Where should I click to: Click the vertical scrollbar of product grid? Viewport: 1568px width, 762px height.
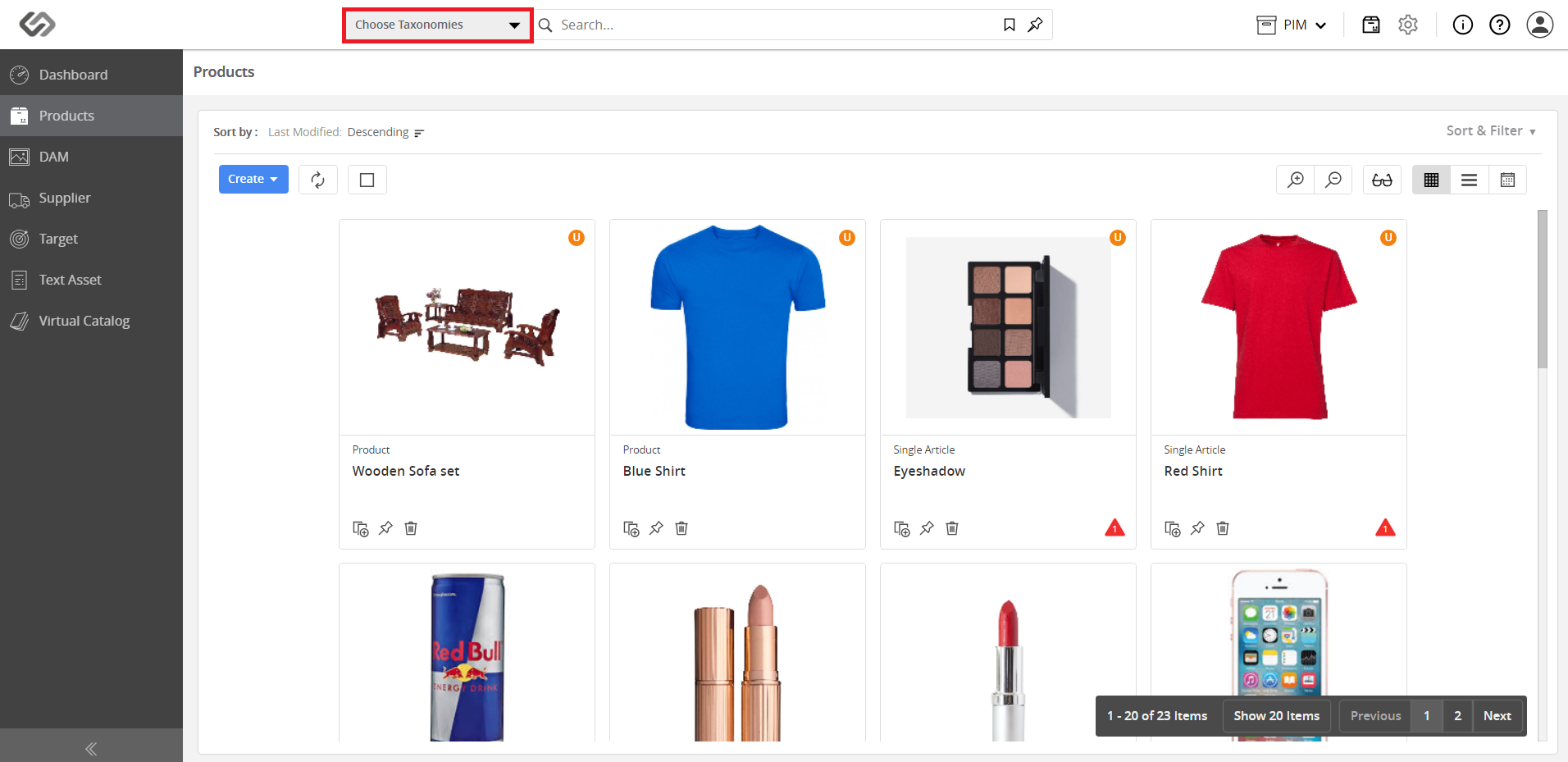pyautogui.click(x=1543, y=289)
